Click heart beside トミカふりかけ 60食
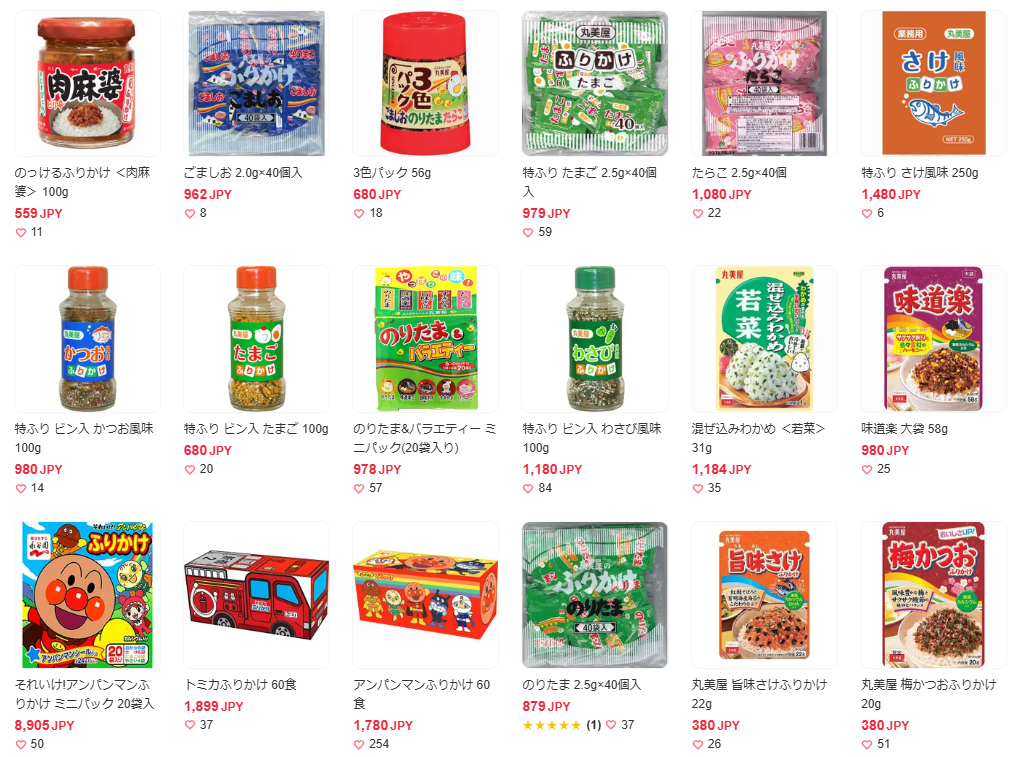 pyautogui.click(x=190, y=725)
